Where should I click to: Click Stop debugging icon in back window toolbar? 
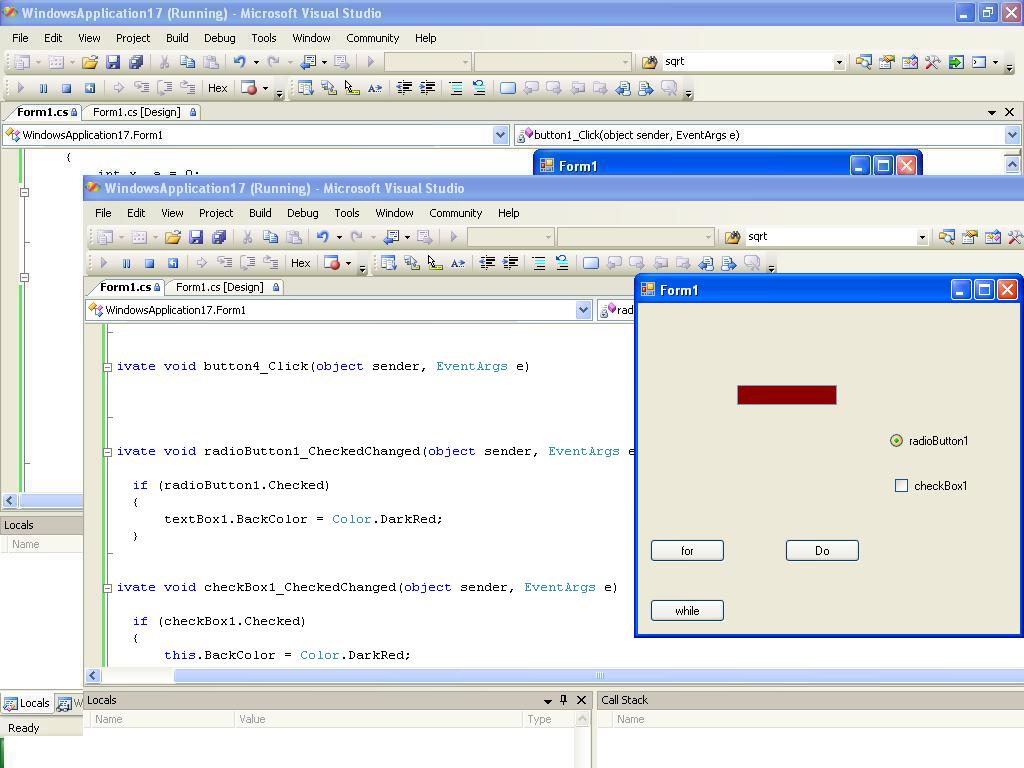click(66, 88)
